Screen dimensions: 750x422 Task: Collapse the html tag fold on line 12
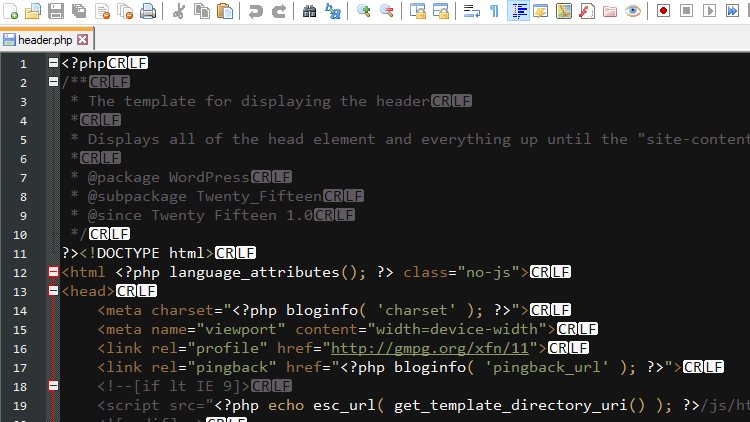(x=53, y=272)
